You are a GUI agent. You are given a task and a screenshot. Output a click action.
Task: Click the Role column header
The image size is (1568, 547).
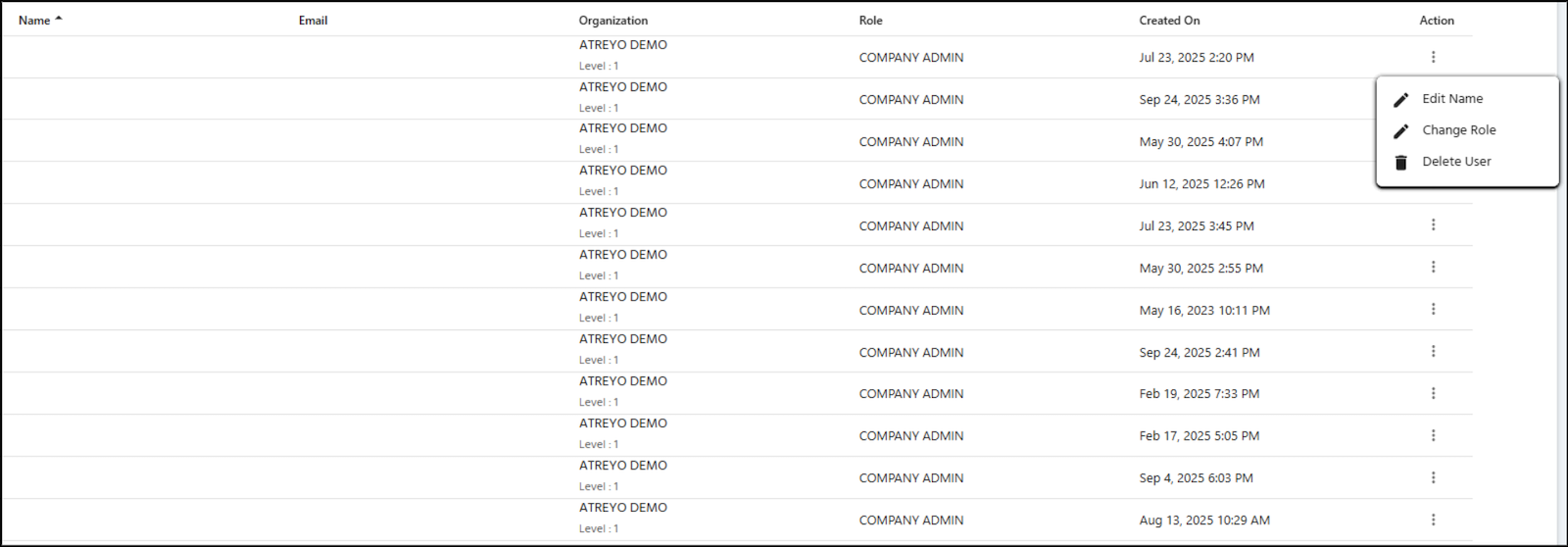[x=870, y=21]
